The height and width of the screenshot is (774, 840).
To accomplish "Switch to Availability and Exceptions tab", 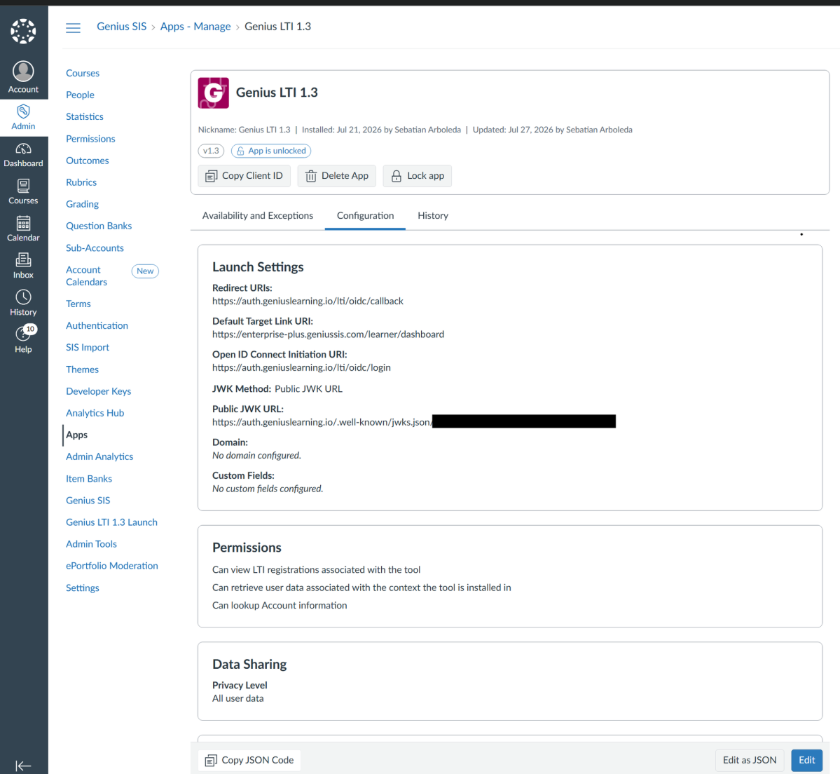I will pos(257,215).
